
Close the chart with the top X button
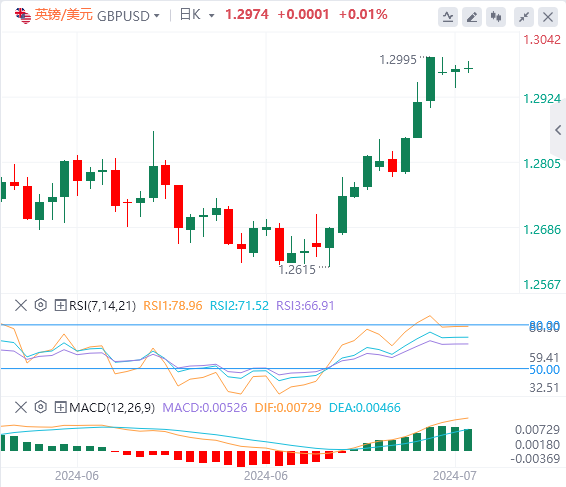point(548,17)
